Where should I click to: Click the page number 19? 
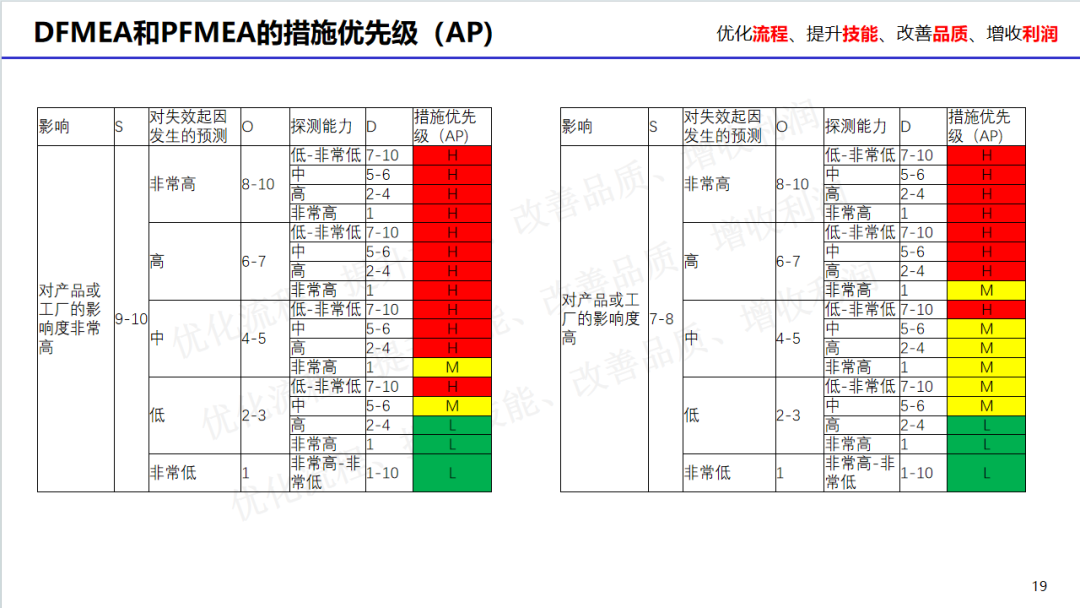1040,586
